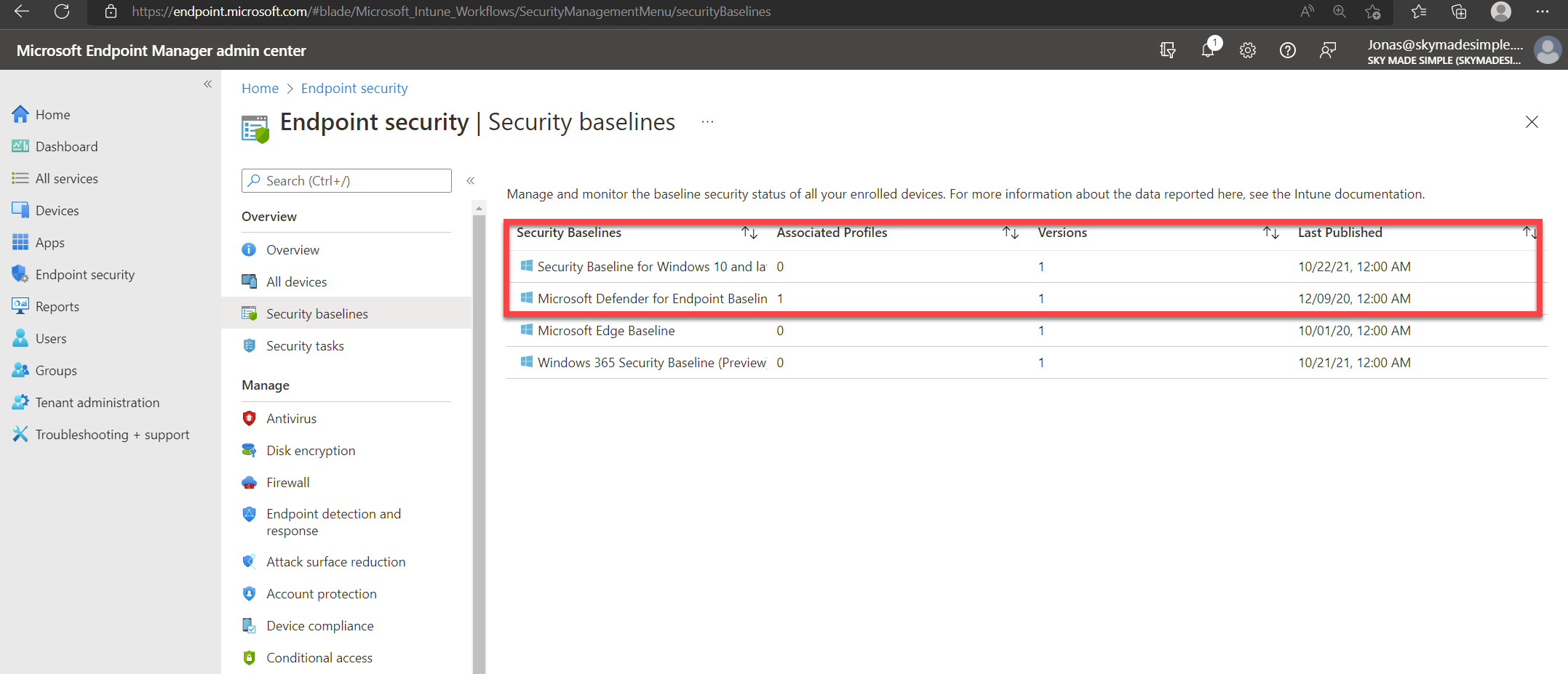The width and height of the screenshot is (1568, 674).
Task: Toggle sort on Associated Profiles column
Action: click(1011, 232)
